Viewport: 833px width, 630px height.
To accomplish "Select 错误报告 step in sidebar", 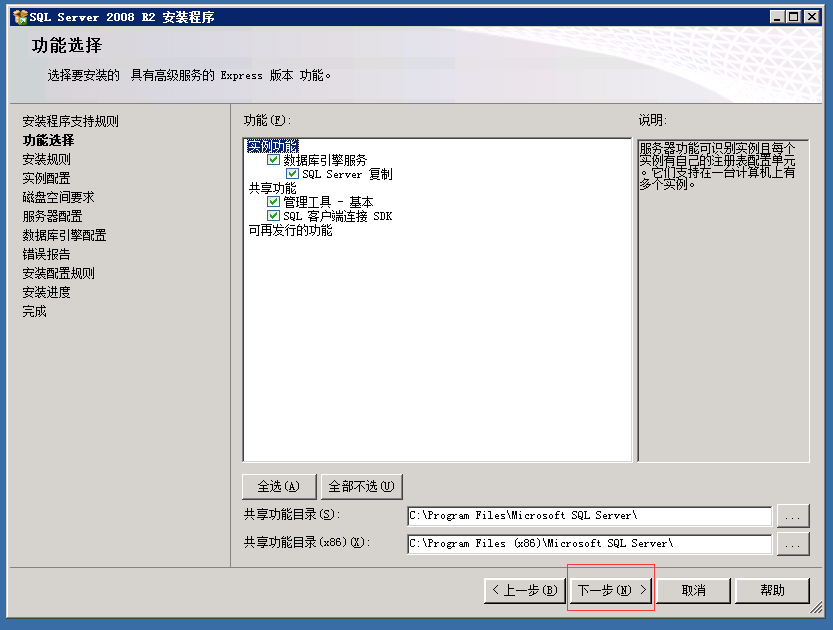I will (x=46, y=254).
